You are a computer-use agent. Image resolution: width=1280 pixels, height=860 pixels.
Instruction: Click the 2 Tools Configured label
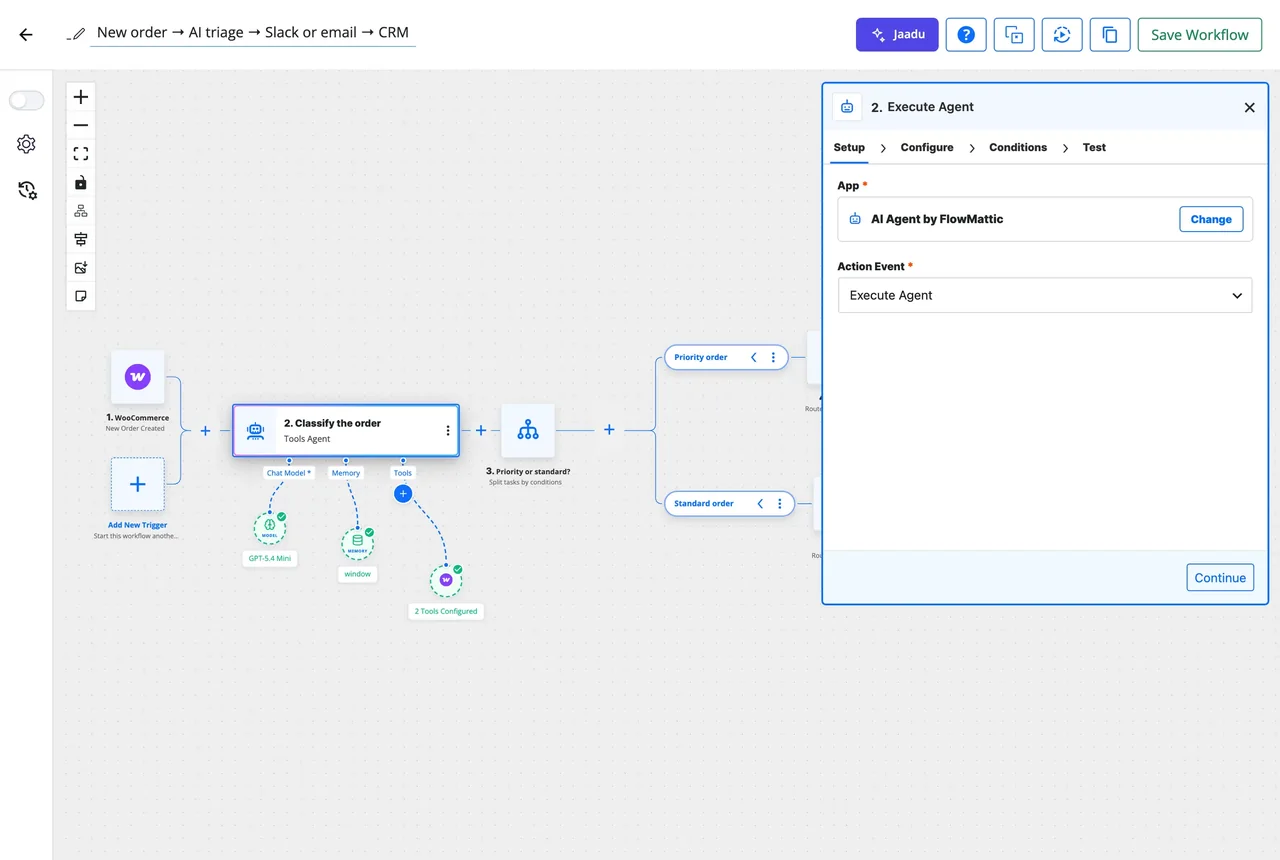(446, 611)
